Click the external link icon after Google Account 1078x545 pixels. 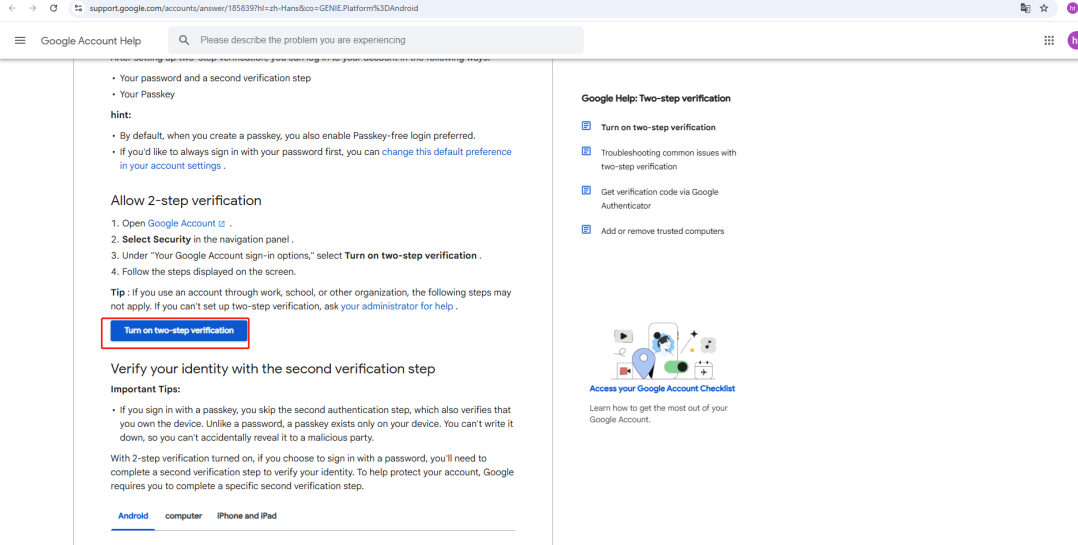pos(221,223)
